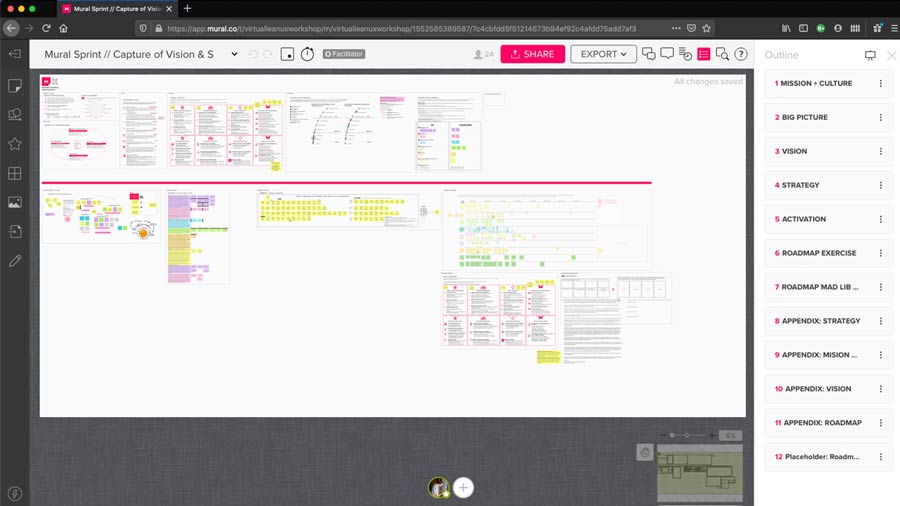Open the star icons library

(x=15, y=144)
